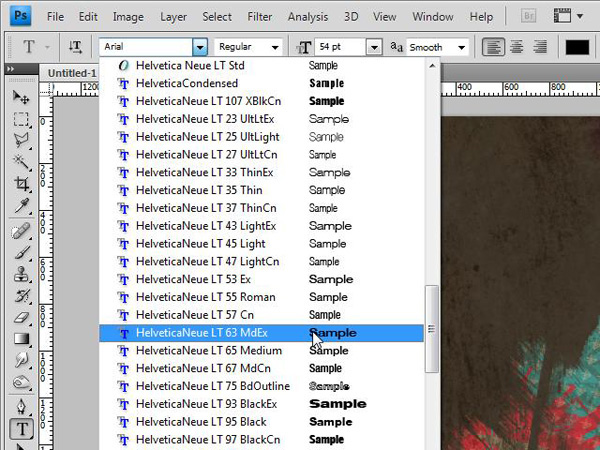Click the Arial font name field
This screenshot has width=600, height=450.
click(146, 47)
